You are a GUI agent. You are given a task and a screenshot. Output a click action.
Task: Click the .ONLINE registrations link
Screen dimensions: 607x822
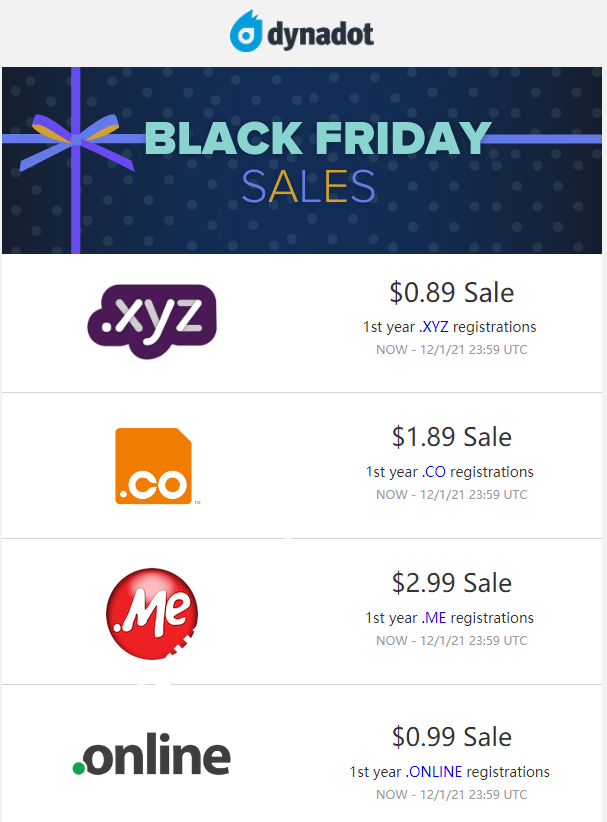[433, 772]
